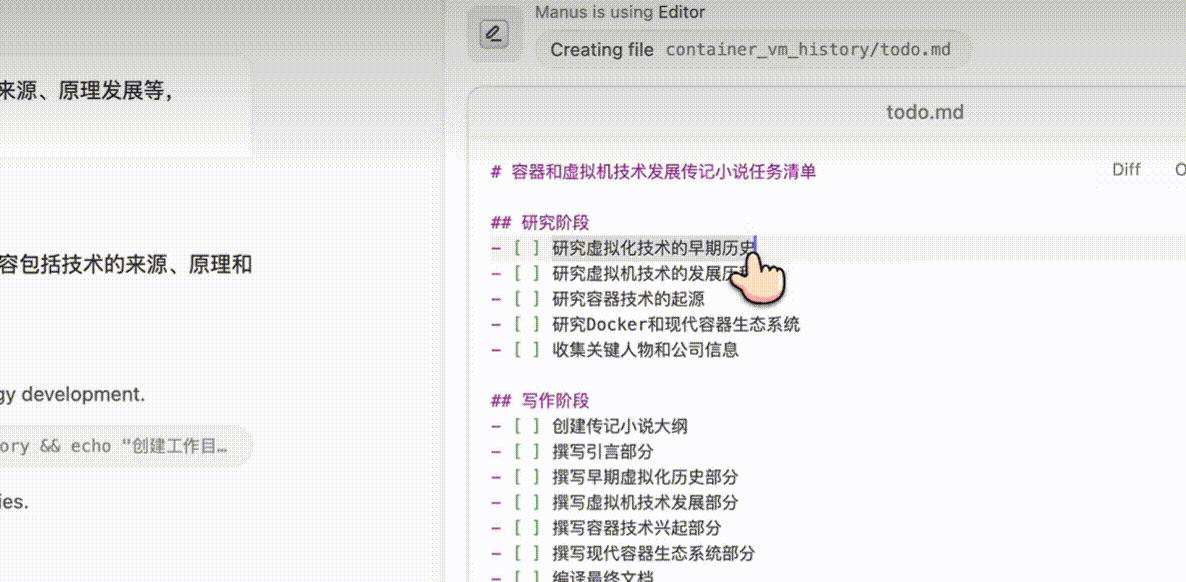Image resolution: width=1186 pixels, height=582 pixels.
Task: Check the 研究容器技术的起源 task
Action: click(x=523, y=298)
